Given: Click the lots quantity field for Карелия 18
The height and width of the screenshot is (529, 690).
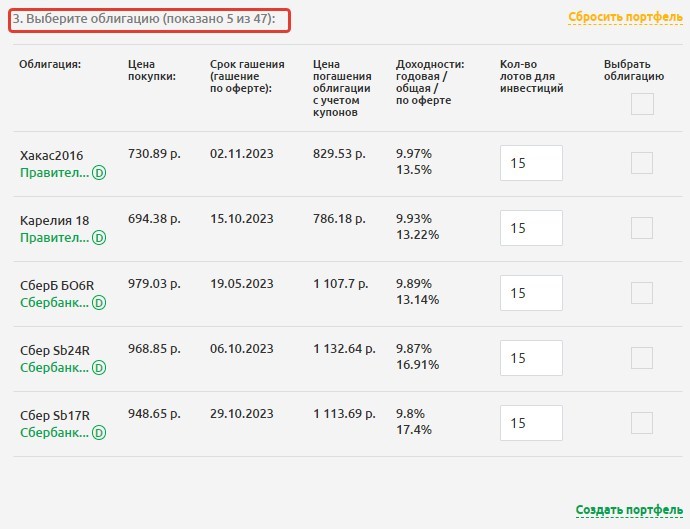Looking at the screenshot, I should (531, 228).
